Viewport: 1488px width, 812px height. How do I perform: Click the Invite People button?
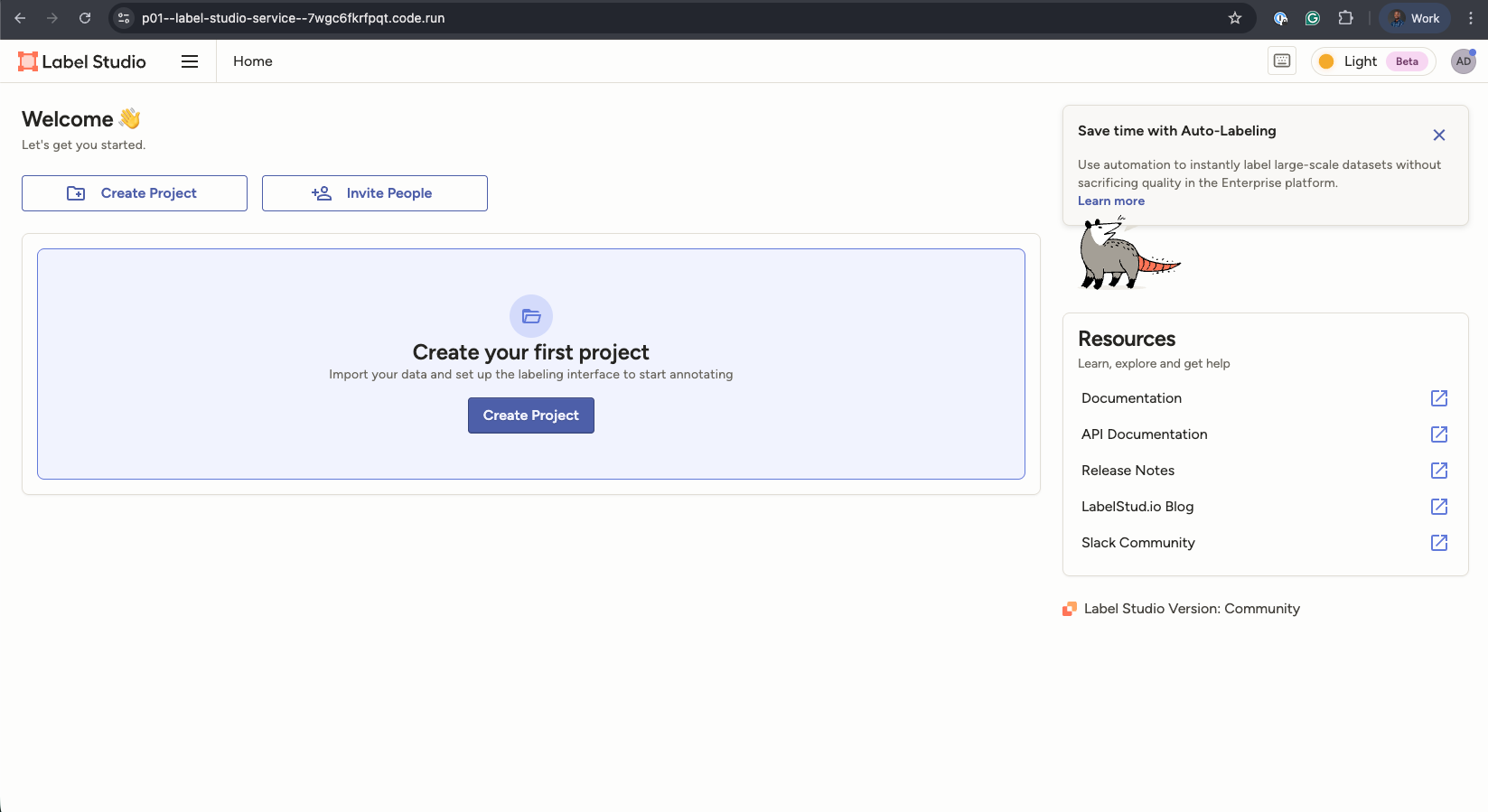pyautogui.click(x=375, y=193)
